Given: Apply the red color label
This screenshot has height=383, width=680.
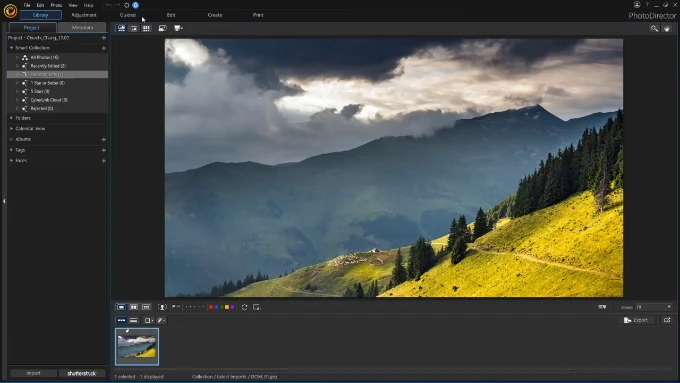Looking at the screenshot, I should pyautogui.click(x=211, y=307).
